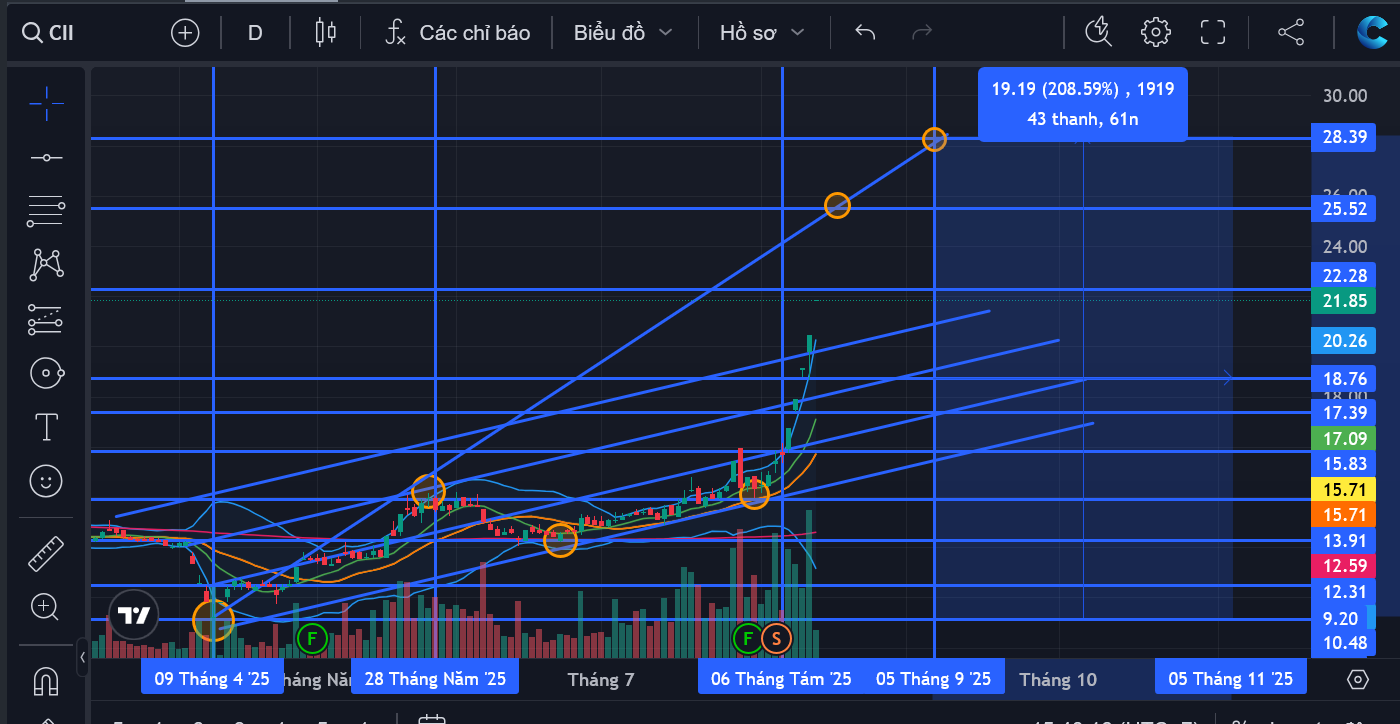Expand the Biểu đồ dropdown

coord(623,33)
